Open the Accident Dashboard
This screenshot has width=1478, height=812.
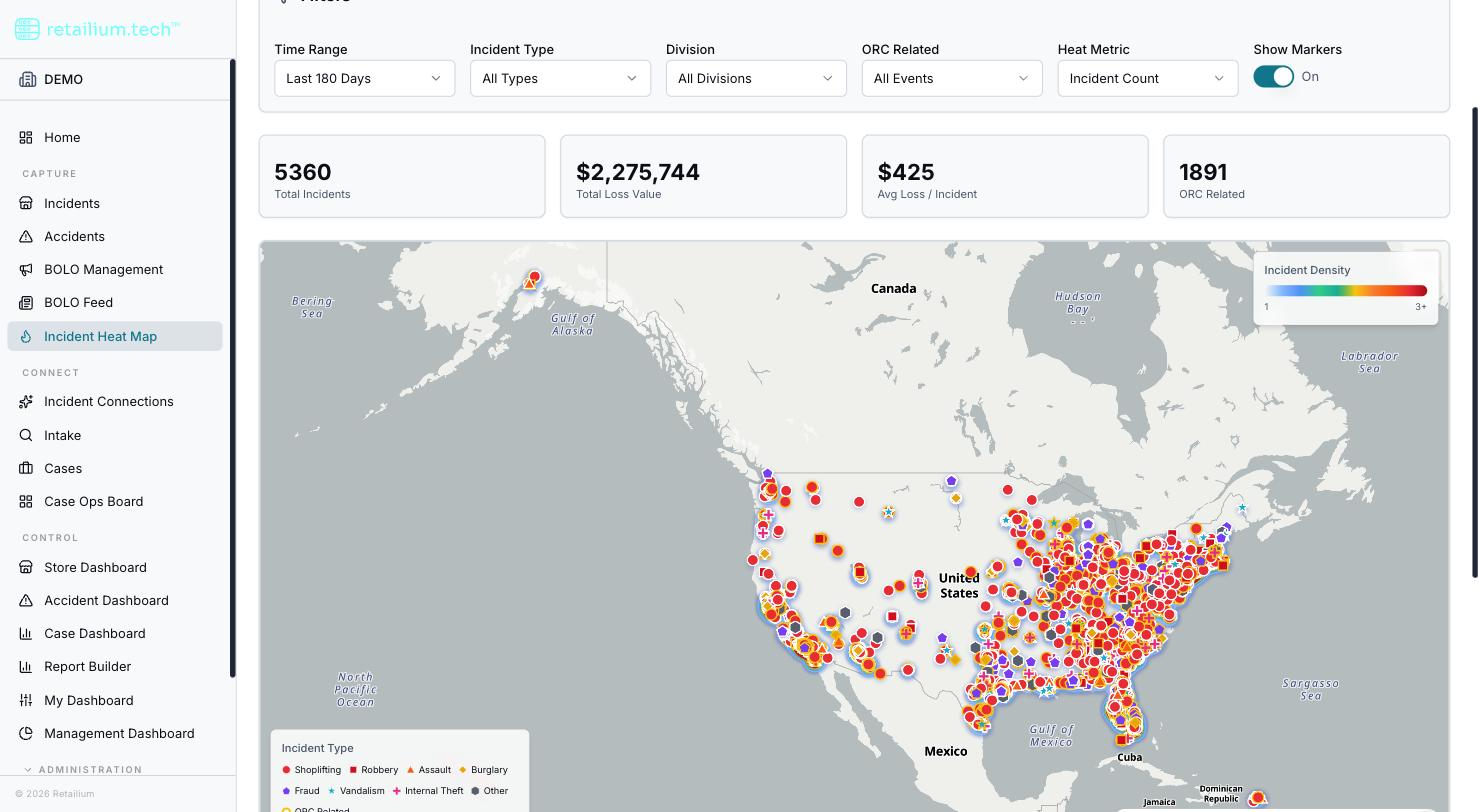(x=115, y=600)
